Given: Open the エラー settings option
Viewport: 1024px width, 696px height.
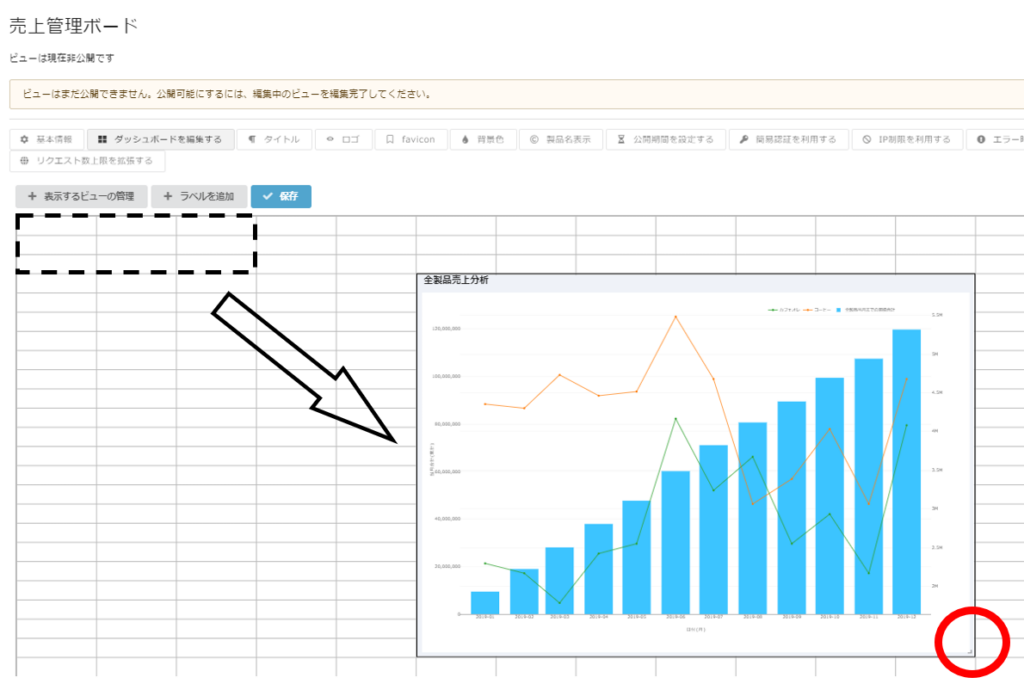Looking at the screenshot, I should [995, 140].
